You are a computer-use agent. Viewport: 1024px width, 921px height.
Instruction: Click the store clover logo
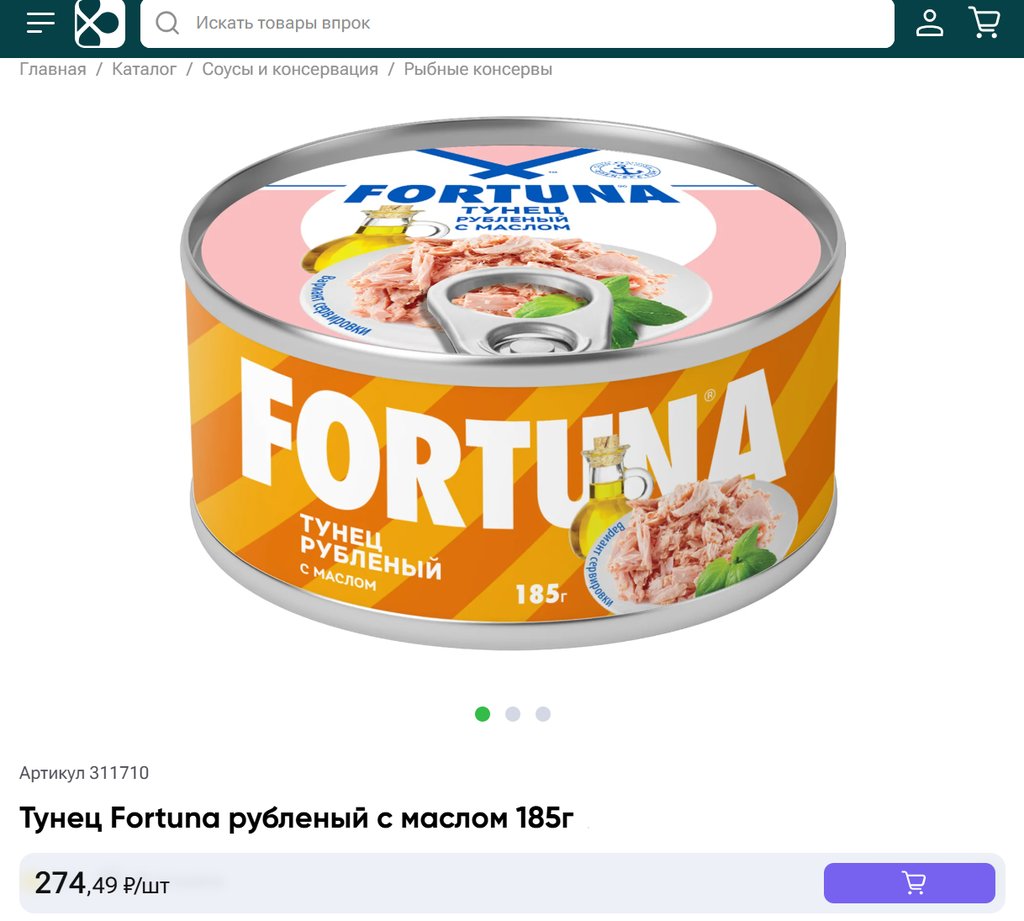tap(100, 24)
